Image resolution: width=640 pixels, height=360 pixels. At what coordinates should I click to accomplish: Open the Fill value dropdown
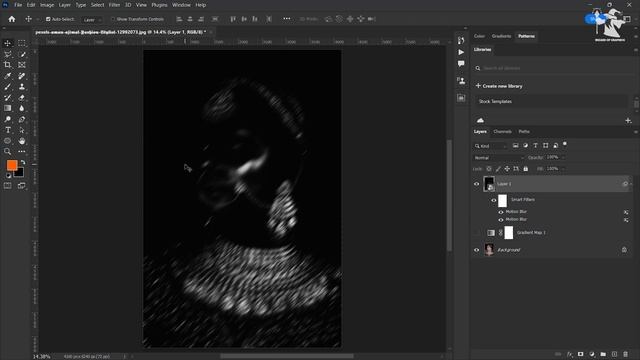click(563, 169)
